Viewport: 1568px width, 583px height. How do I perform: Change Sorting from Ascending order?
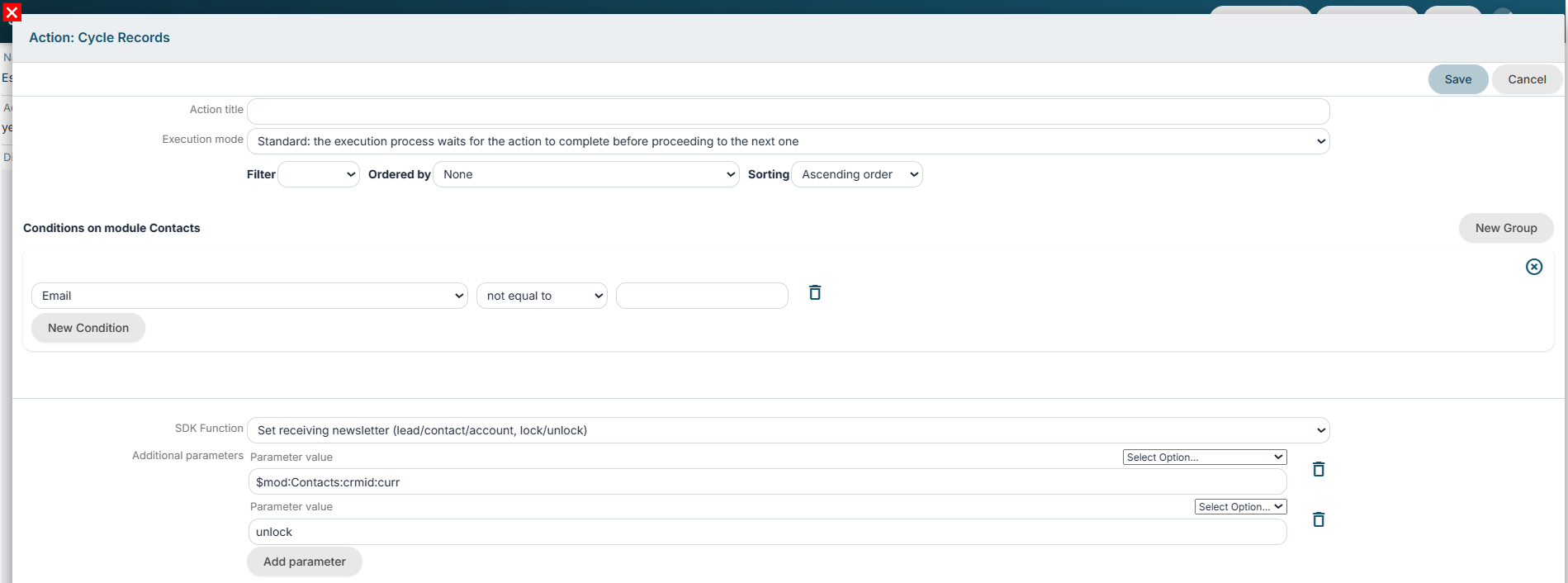tap(857, 174)
